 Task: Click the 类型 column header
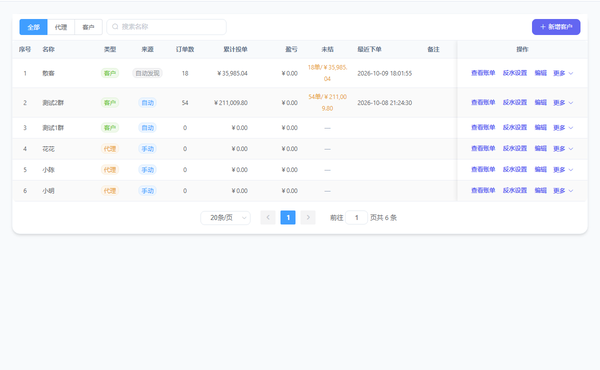click(x=110, y=49)
